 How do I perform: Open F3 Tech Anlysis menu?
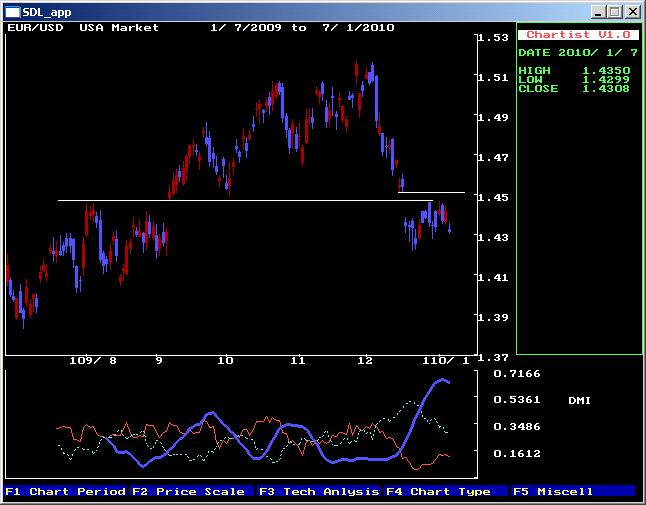[x=319, y=491]
